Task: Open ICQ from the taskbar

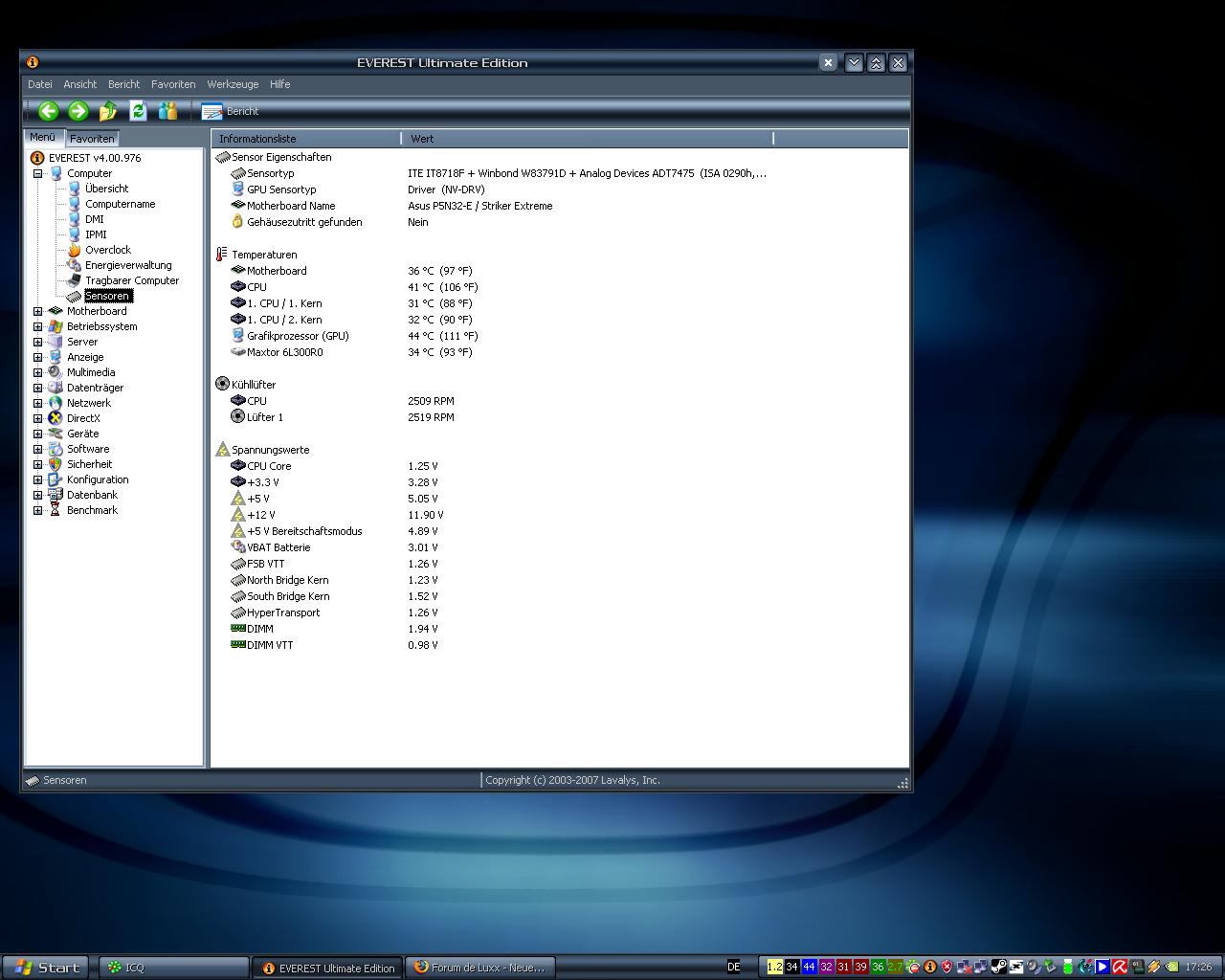Action: click(x=173, y=968)
